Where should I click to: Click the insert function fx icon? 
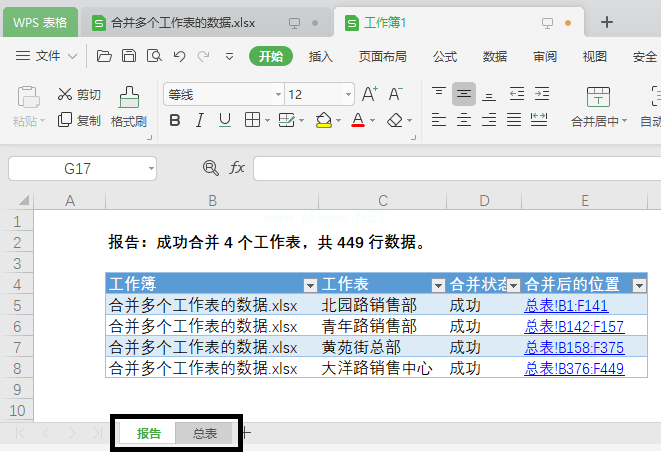tap(237, 168)
